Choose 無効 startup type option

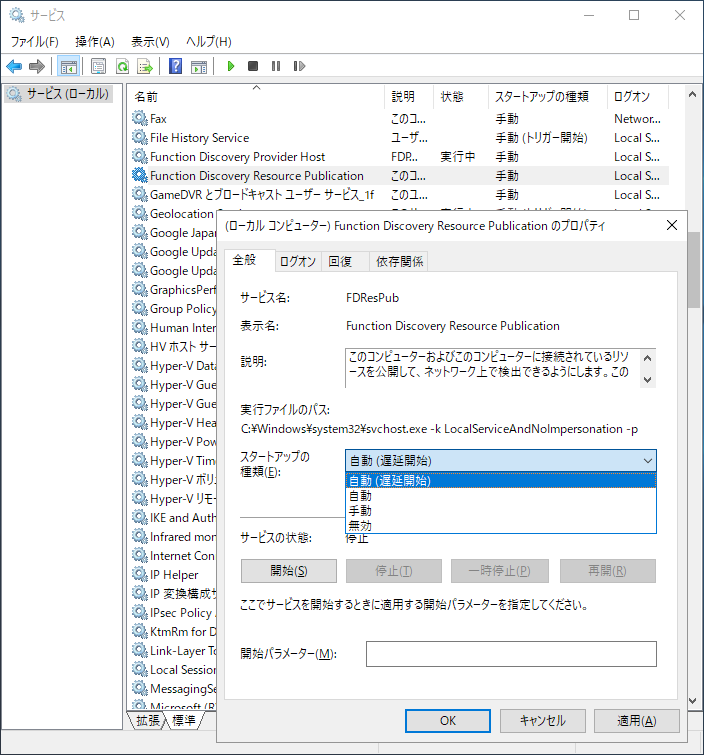pos(501,525)
